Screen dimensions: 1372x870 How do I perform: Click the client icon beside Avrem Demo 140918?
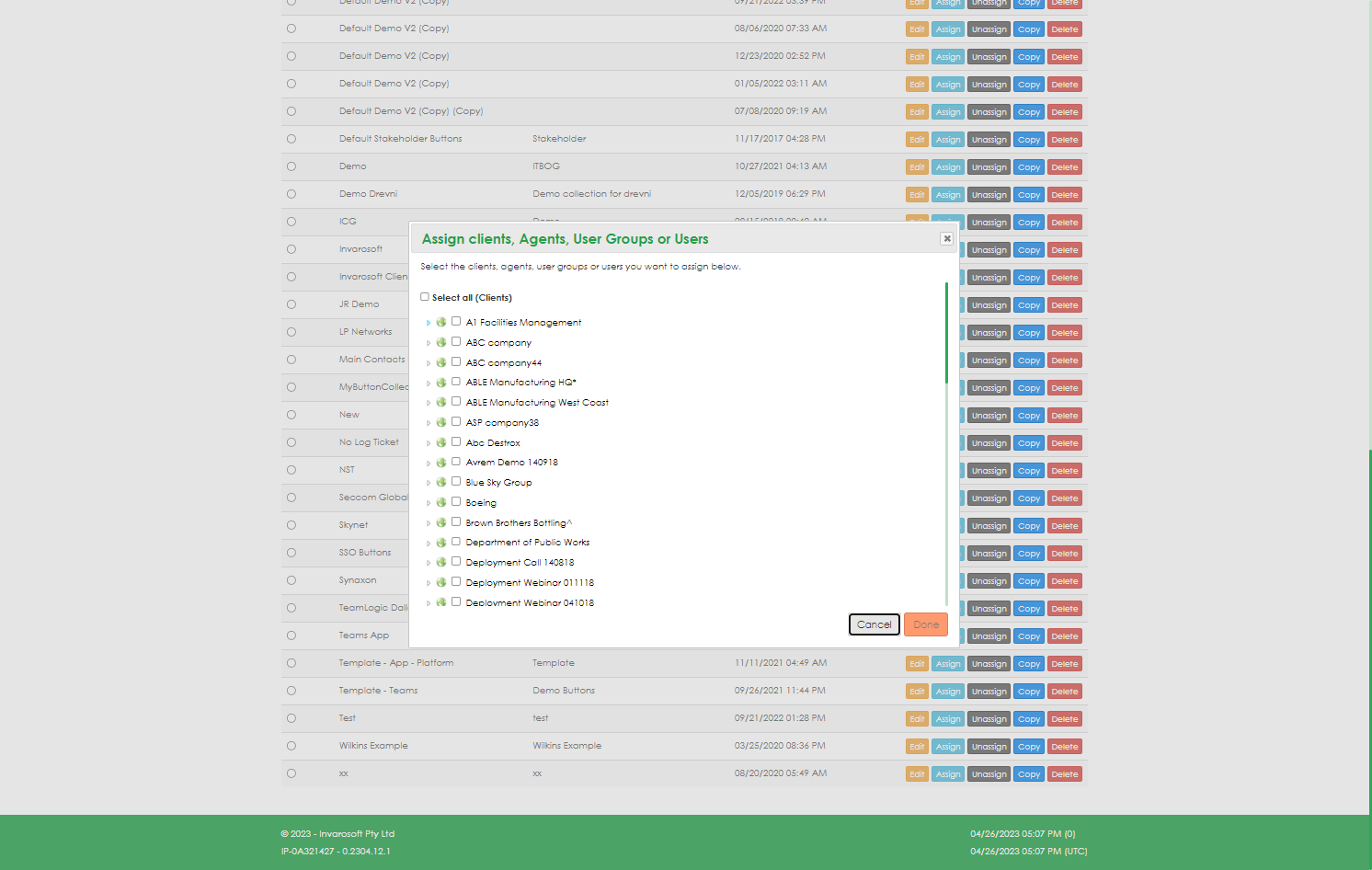coord(441,462)
